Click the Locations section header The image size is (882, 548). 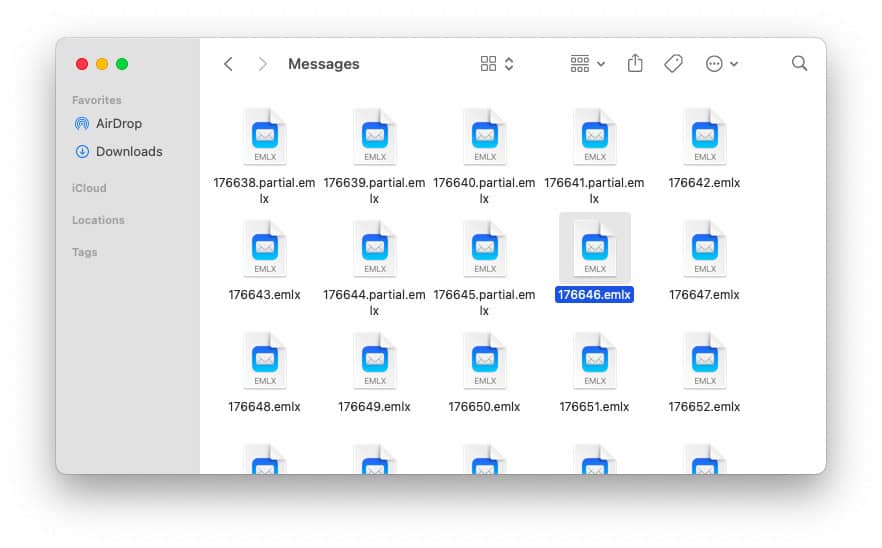[x=98, y=220]
